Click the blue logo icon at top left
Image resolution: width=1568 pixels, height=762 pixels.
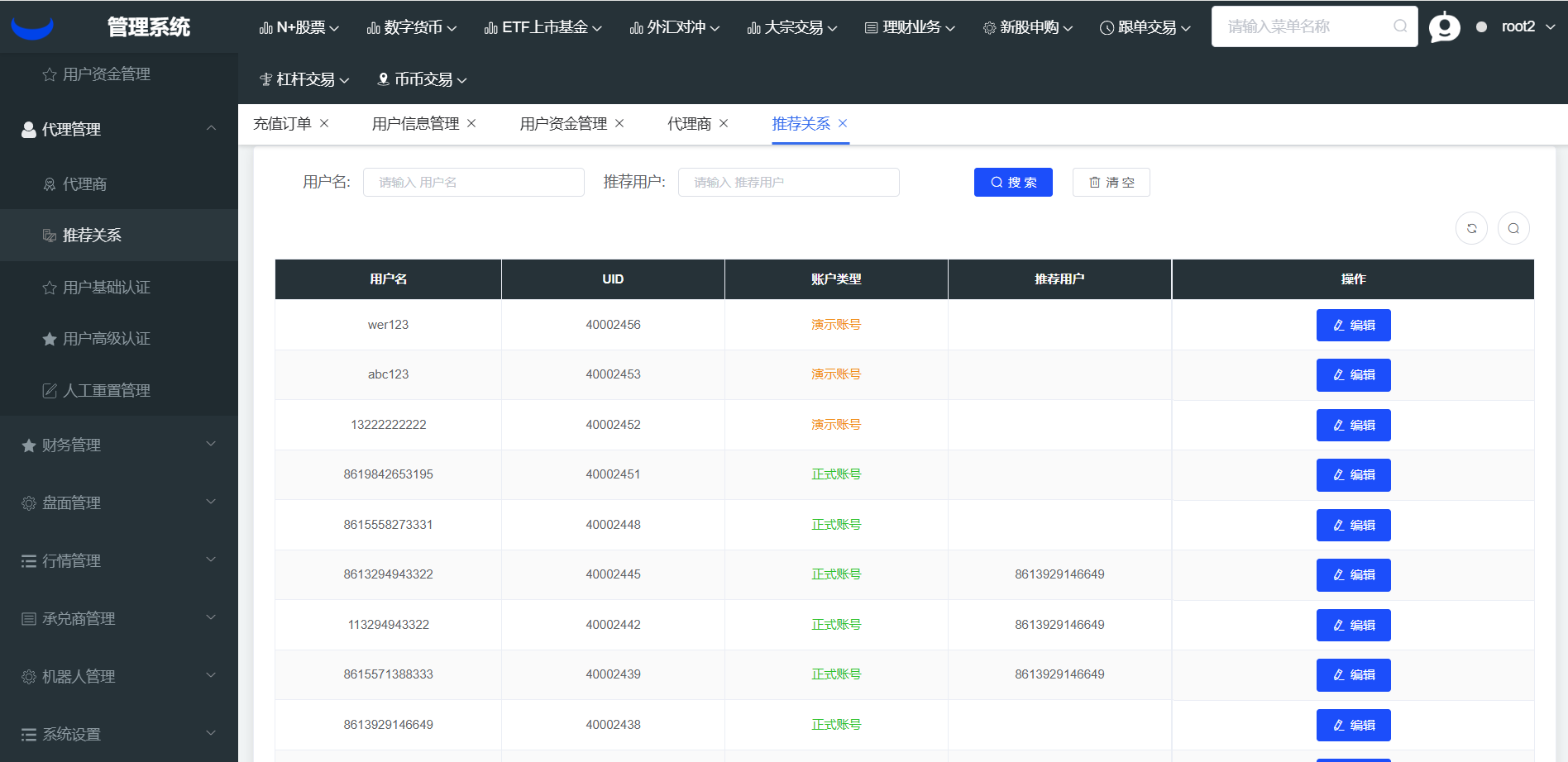(x=32, y=27)
